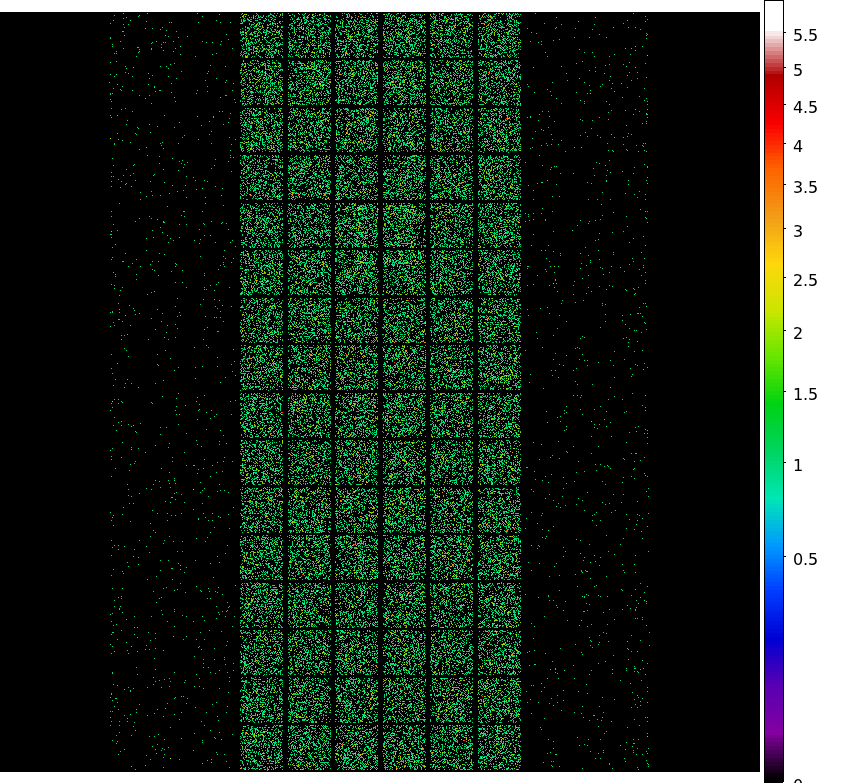Viewport: 868px width, 783px height.
Task: Select the 1.5 tick label on the colorbar
Action: pos(804,395)
